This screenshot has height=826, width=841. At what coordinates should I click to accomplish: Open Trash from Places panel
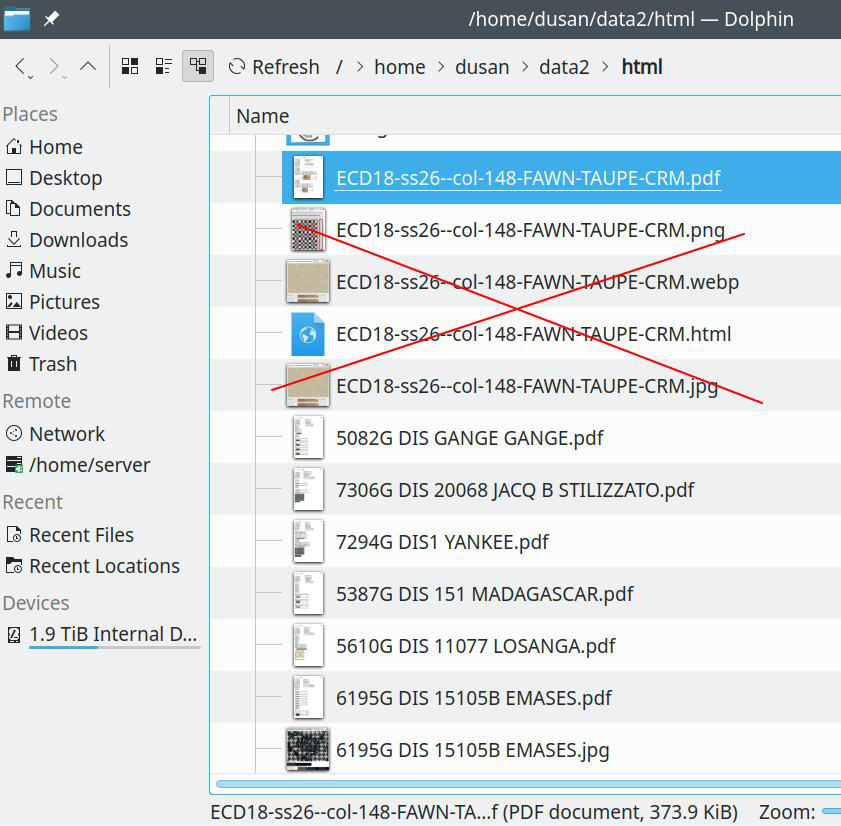pyautogui.click(x=52, y=364)
